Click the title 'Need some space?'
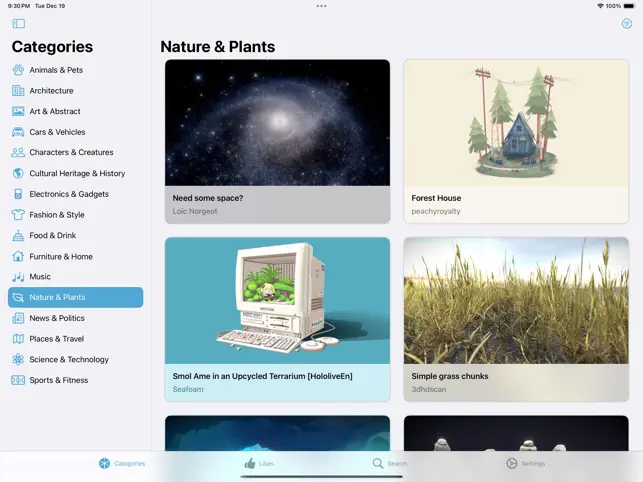Screen dimensions: 643x482 [208, 198]
